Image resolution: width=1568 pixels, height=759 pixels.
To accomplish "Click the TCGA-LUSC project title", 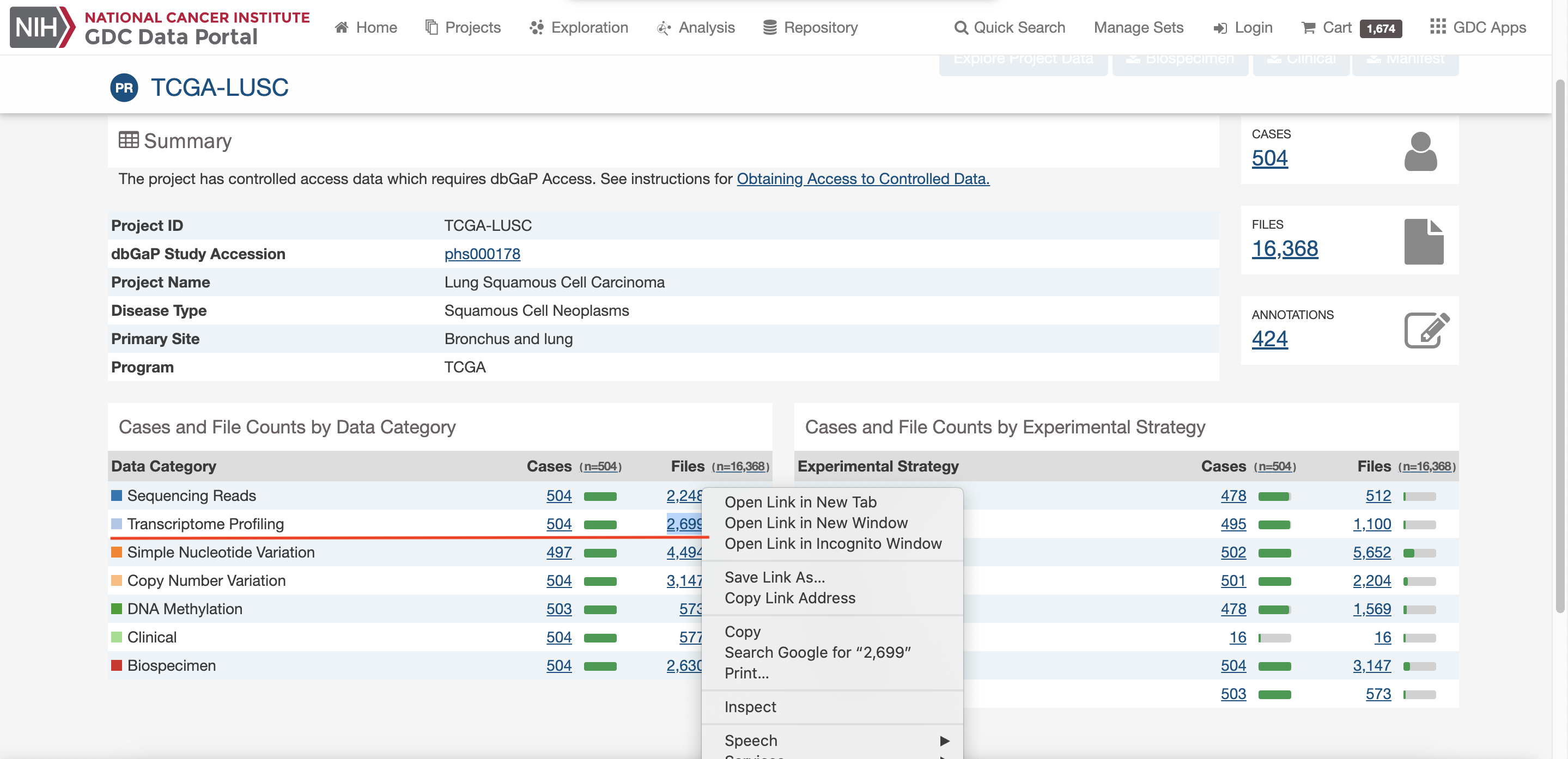I will pyautogui.click(x=220, y=88).
